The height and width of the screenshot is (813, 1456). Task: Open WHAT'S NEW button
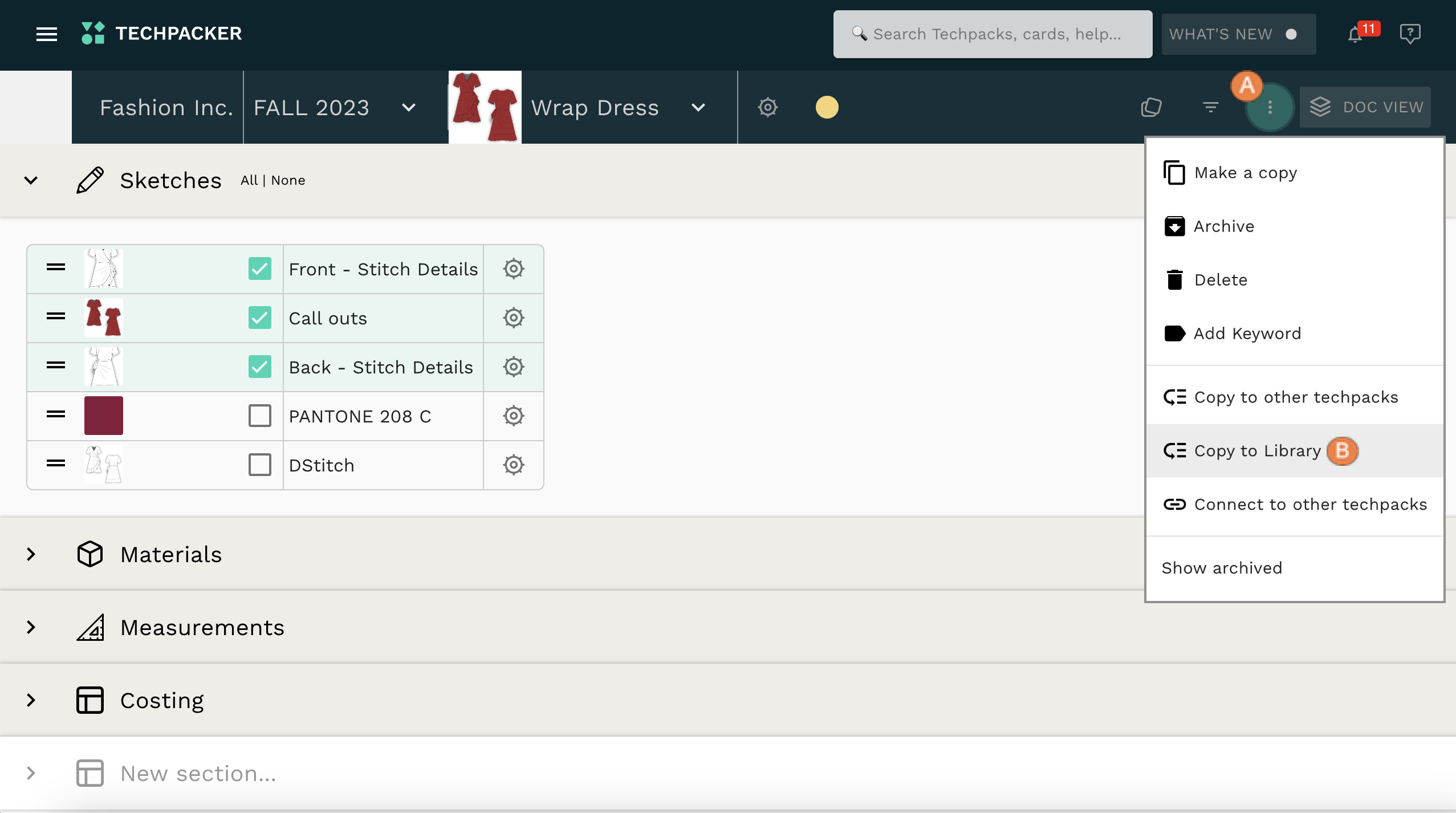pos(1238,34)
